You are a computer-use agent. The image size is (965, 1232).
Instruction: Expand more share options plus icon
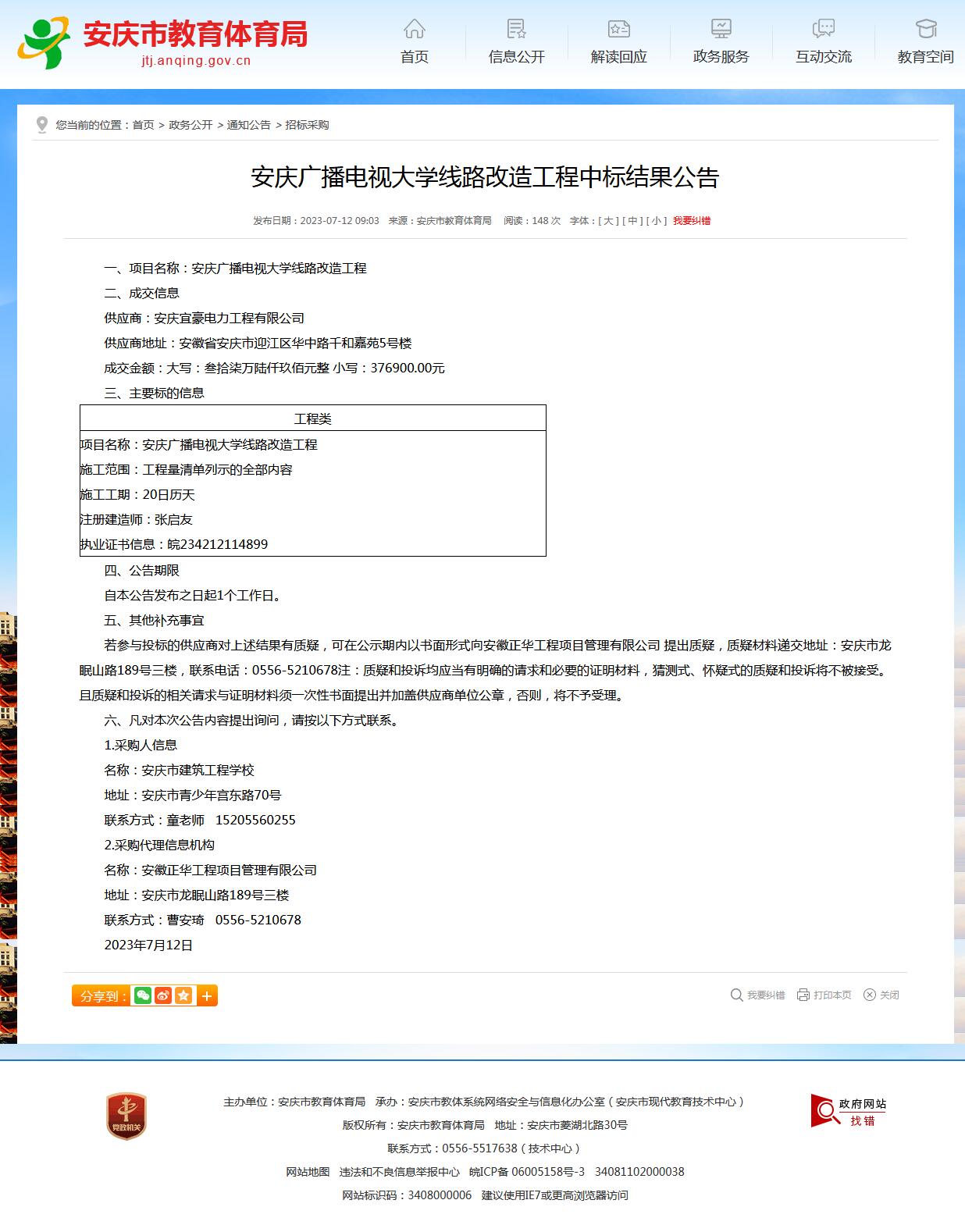[x=207, y=995]
